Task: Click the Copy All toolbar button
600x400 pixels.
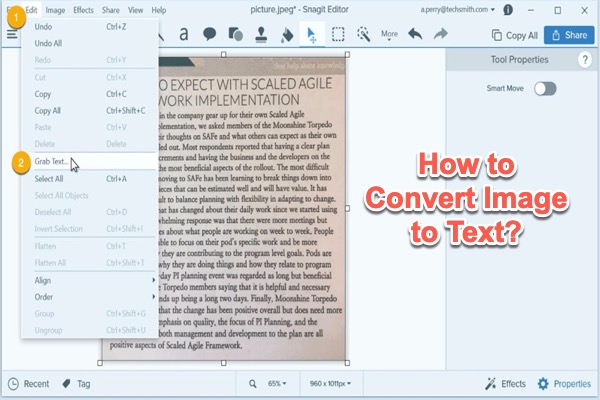Action: click(x=514, y=36)
